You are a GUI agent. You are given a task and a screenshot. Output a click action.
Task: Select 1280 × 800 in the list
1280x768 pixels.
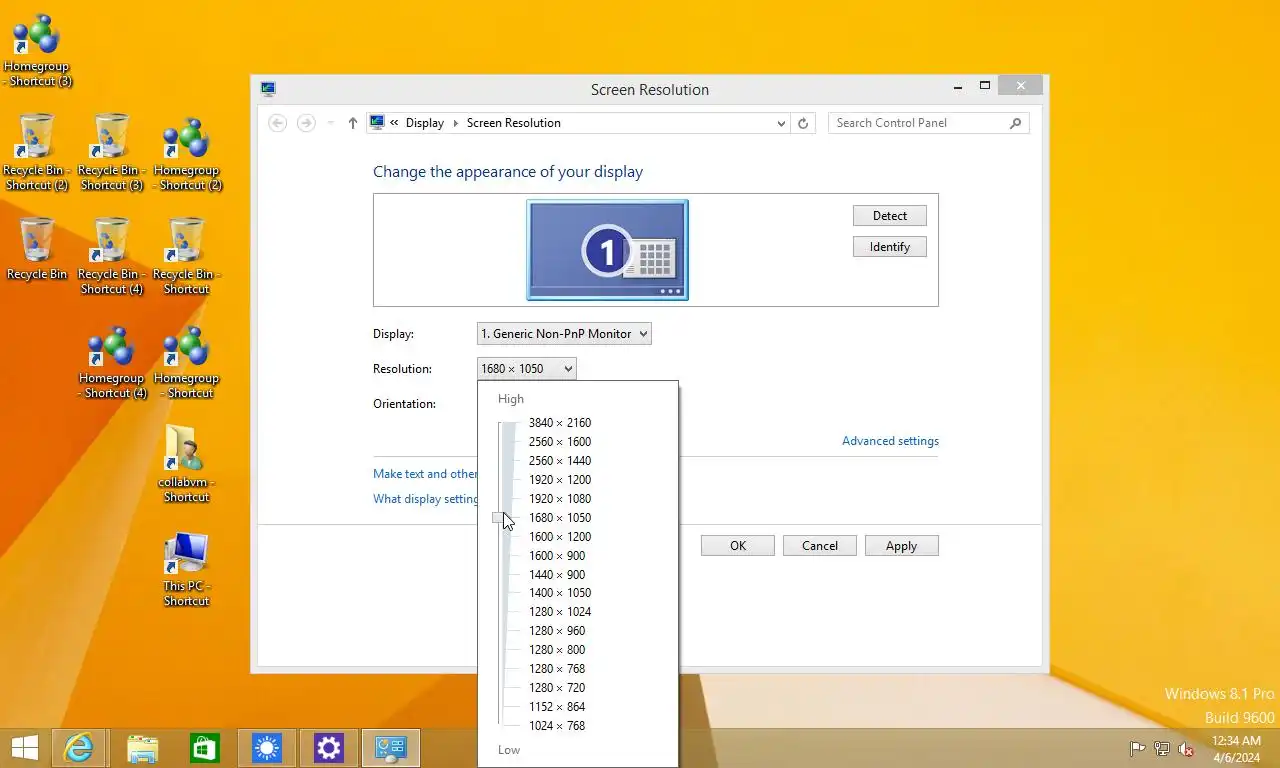[x=557, y=650]
